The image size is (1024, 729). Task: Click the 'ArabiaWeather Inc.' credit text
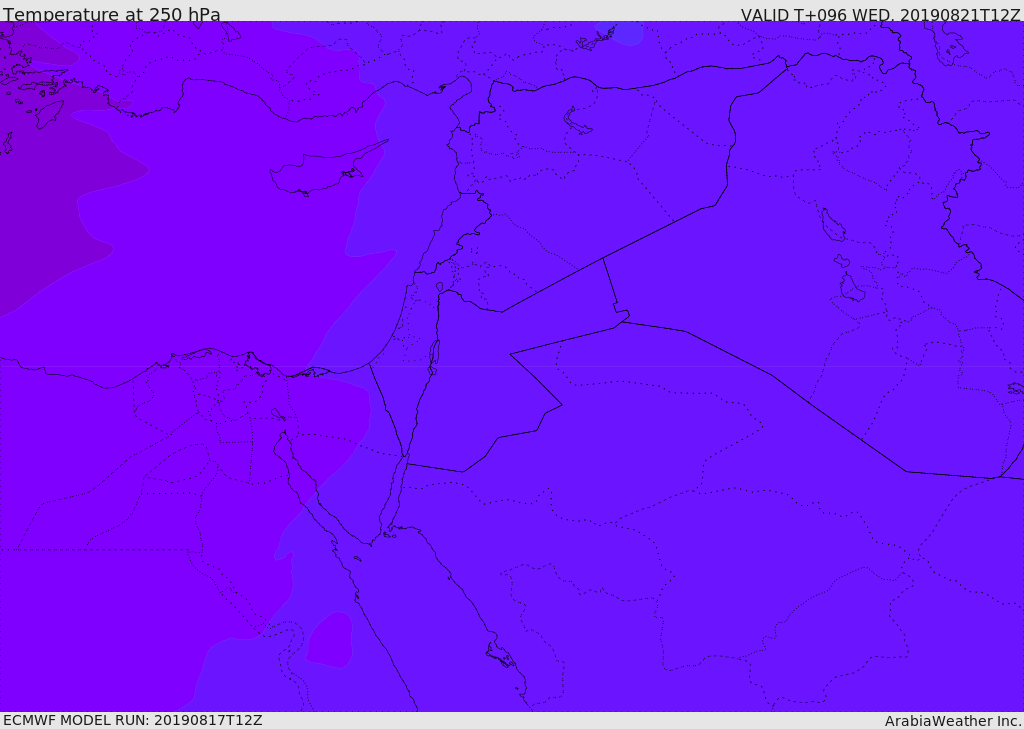[x=954, y=721]
